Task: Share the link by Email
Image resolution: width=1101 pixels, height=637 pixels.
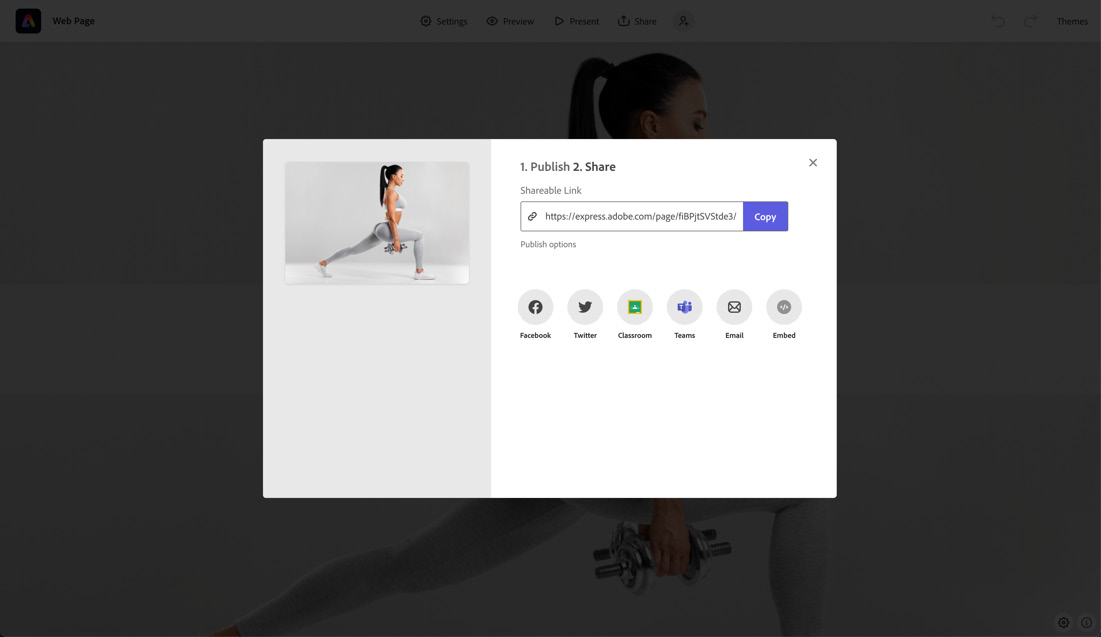Action: tap(734, 307)
